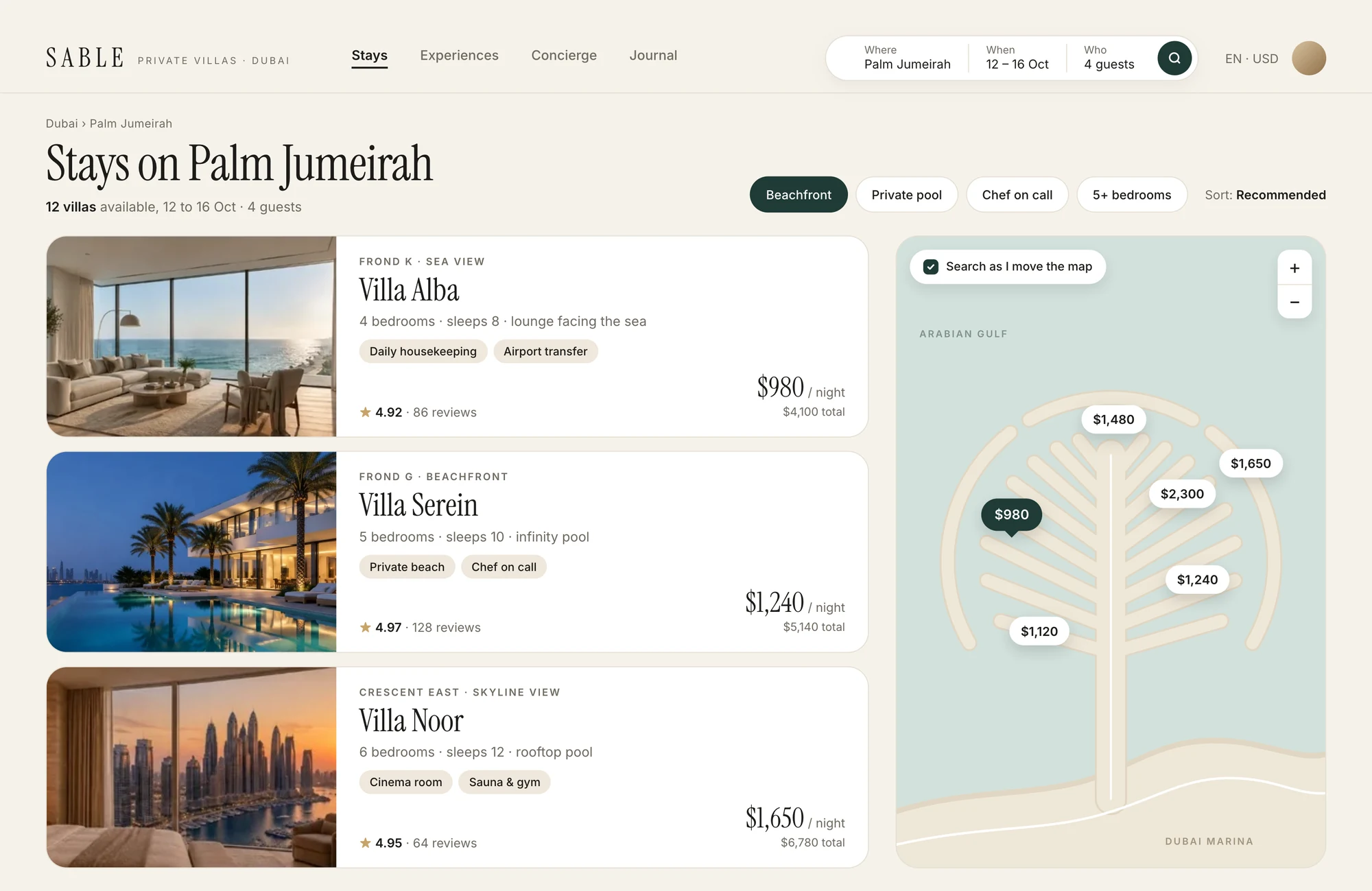
Task: Select the $2,300 map price marker
Action: 1182,494
